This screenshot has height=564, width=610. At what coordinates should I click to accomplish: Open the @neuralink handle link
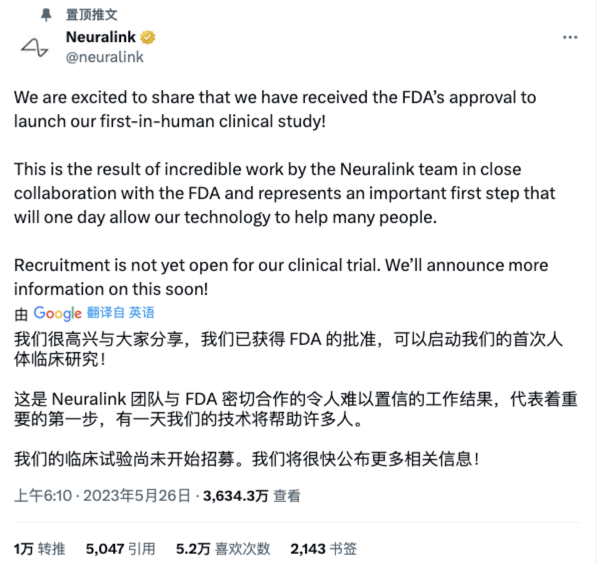[105, 57]
